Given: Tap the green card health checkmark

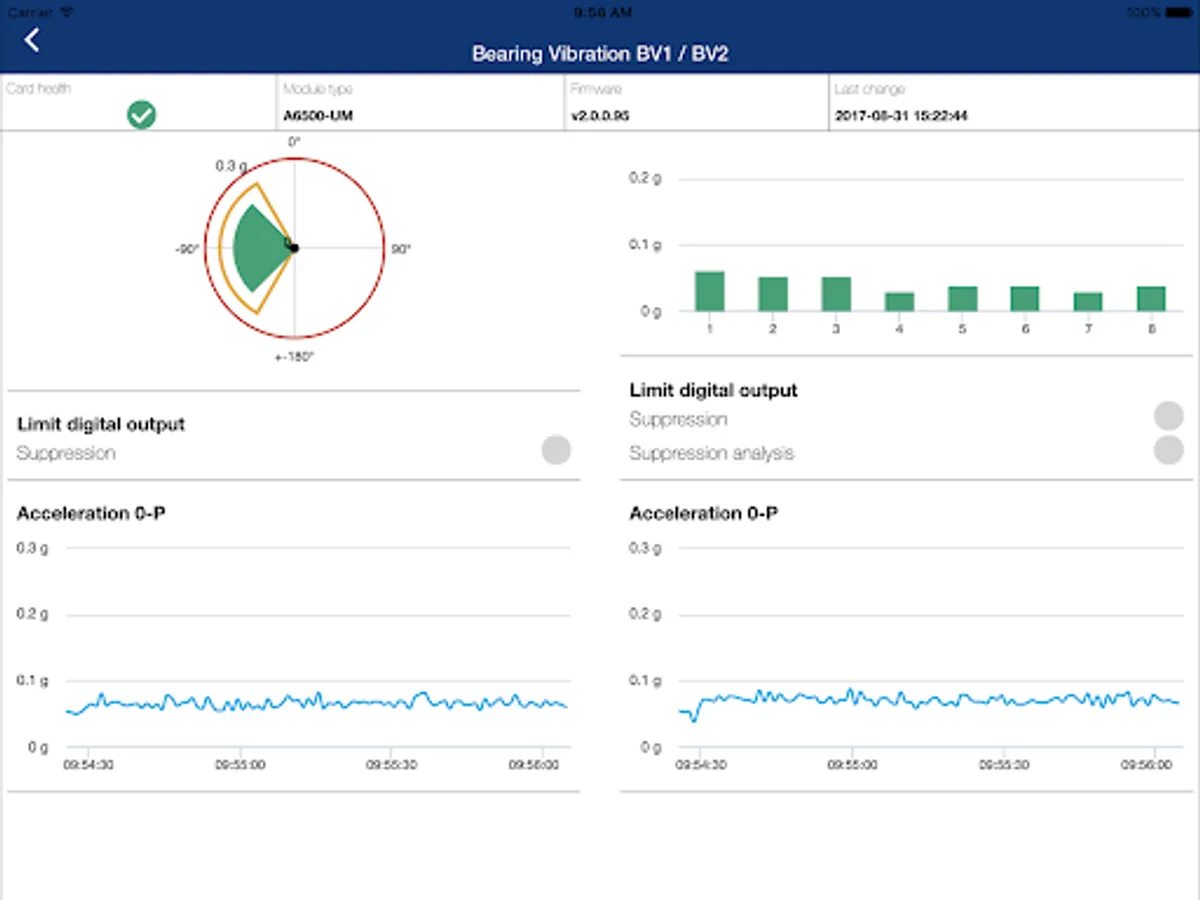Looking at the screenshot, I should [x=141, y=115].
